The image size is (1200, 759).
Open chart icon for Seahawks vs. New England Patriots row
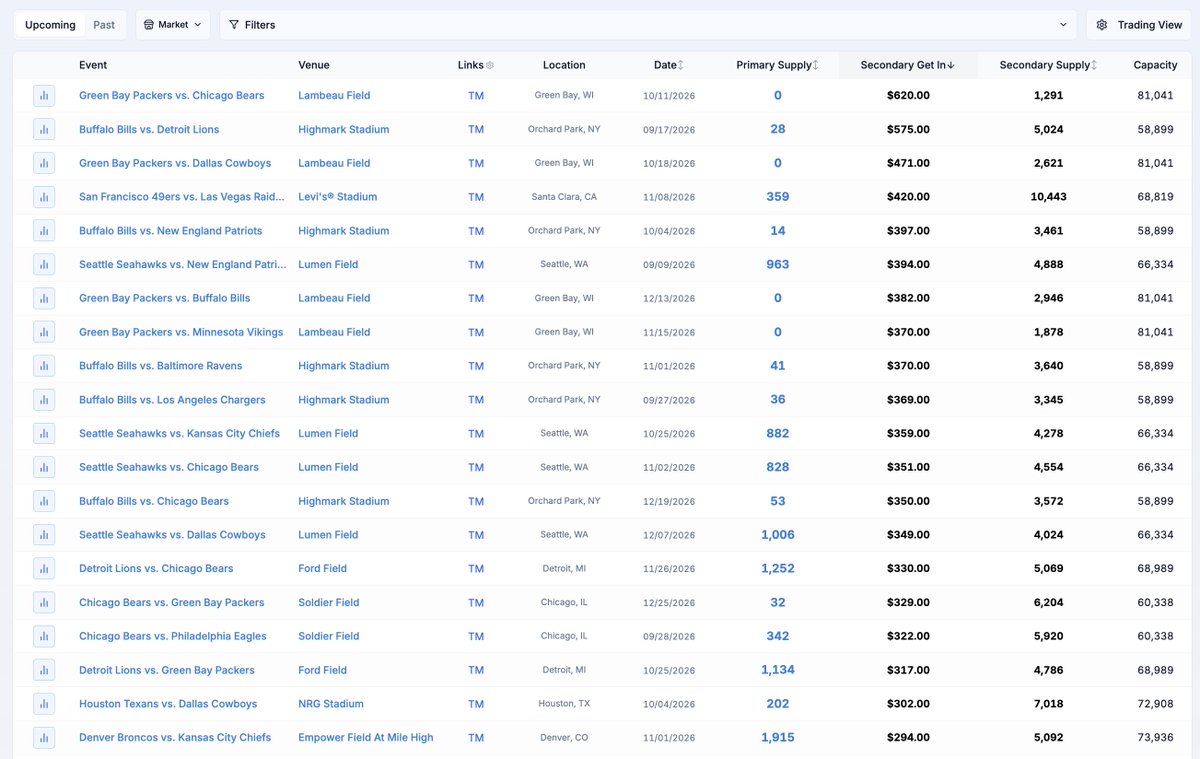44,265
